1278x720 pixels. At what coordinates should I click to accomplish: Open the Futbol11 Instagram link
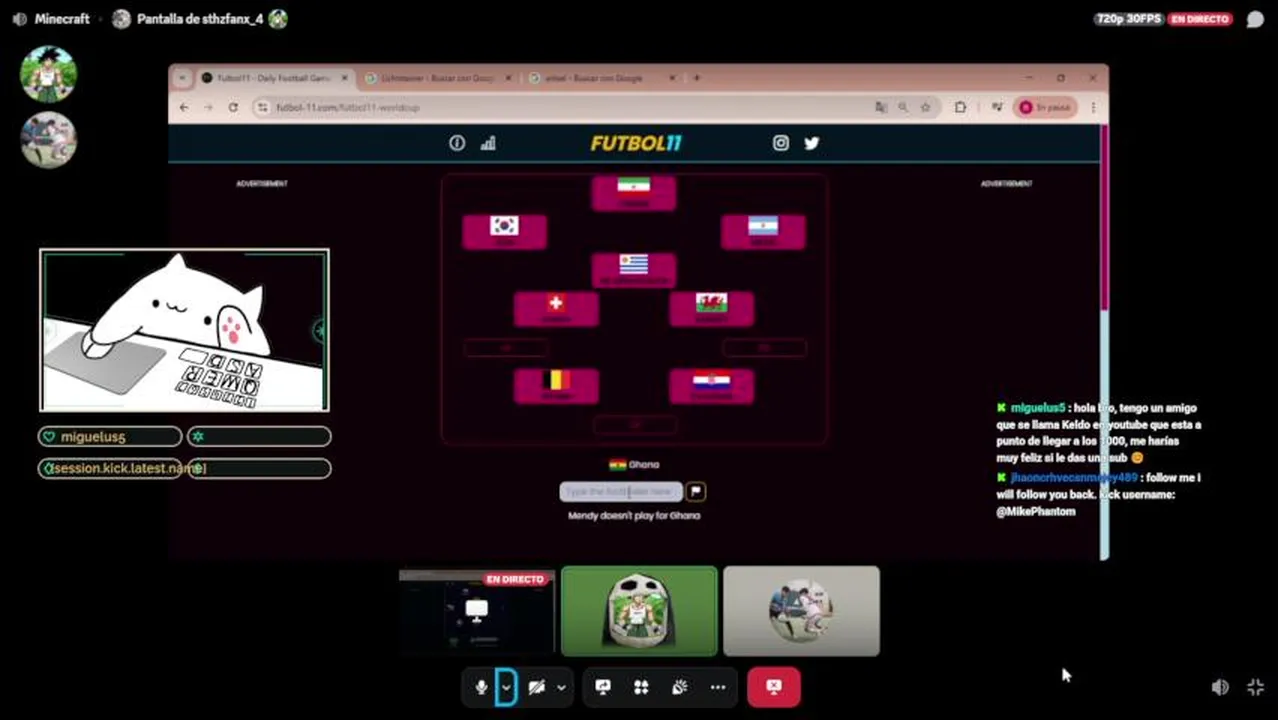point(781,143)
